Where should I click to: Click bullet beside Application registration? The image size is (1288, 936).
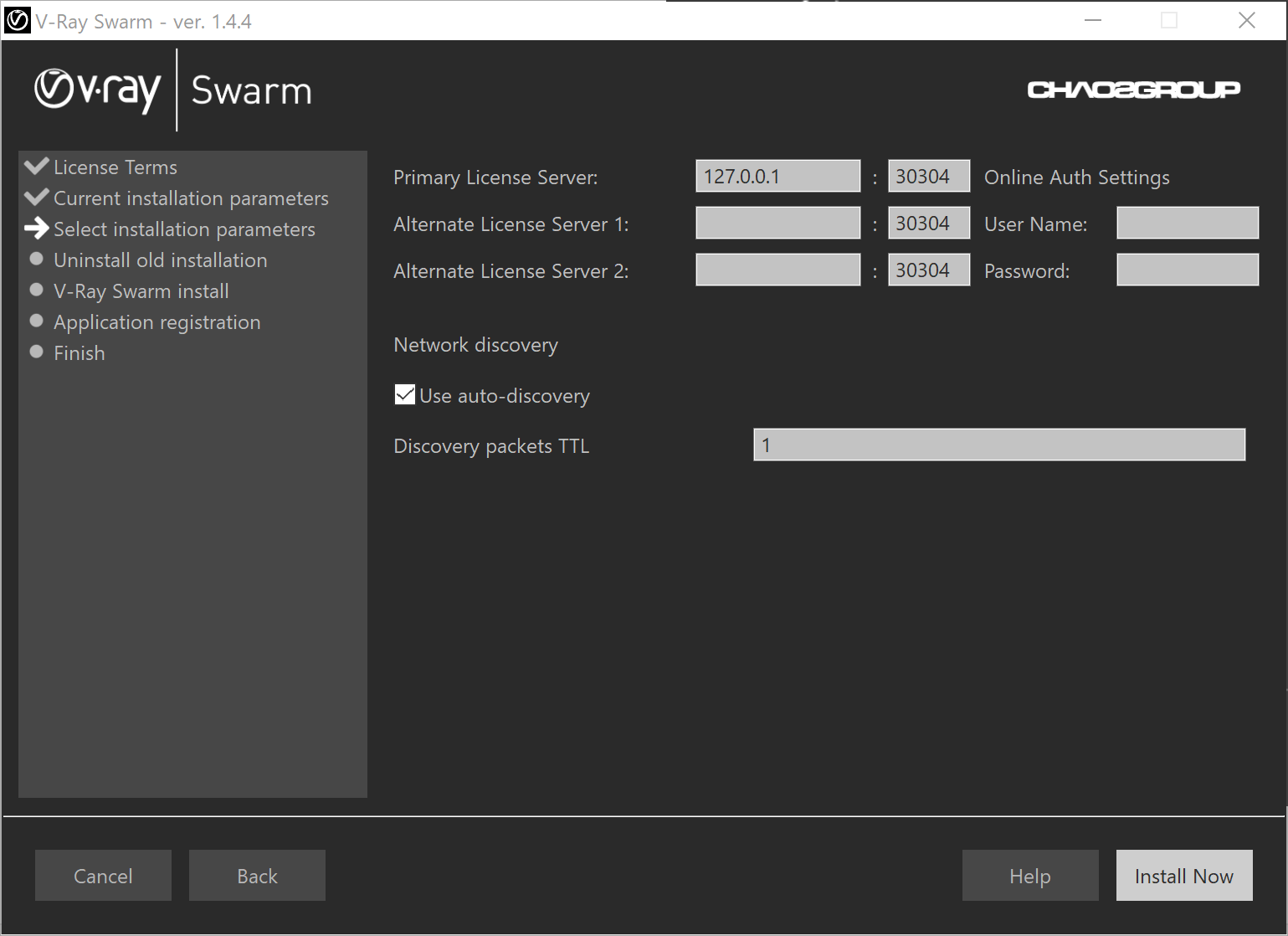[x=37, y=321]
